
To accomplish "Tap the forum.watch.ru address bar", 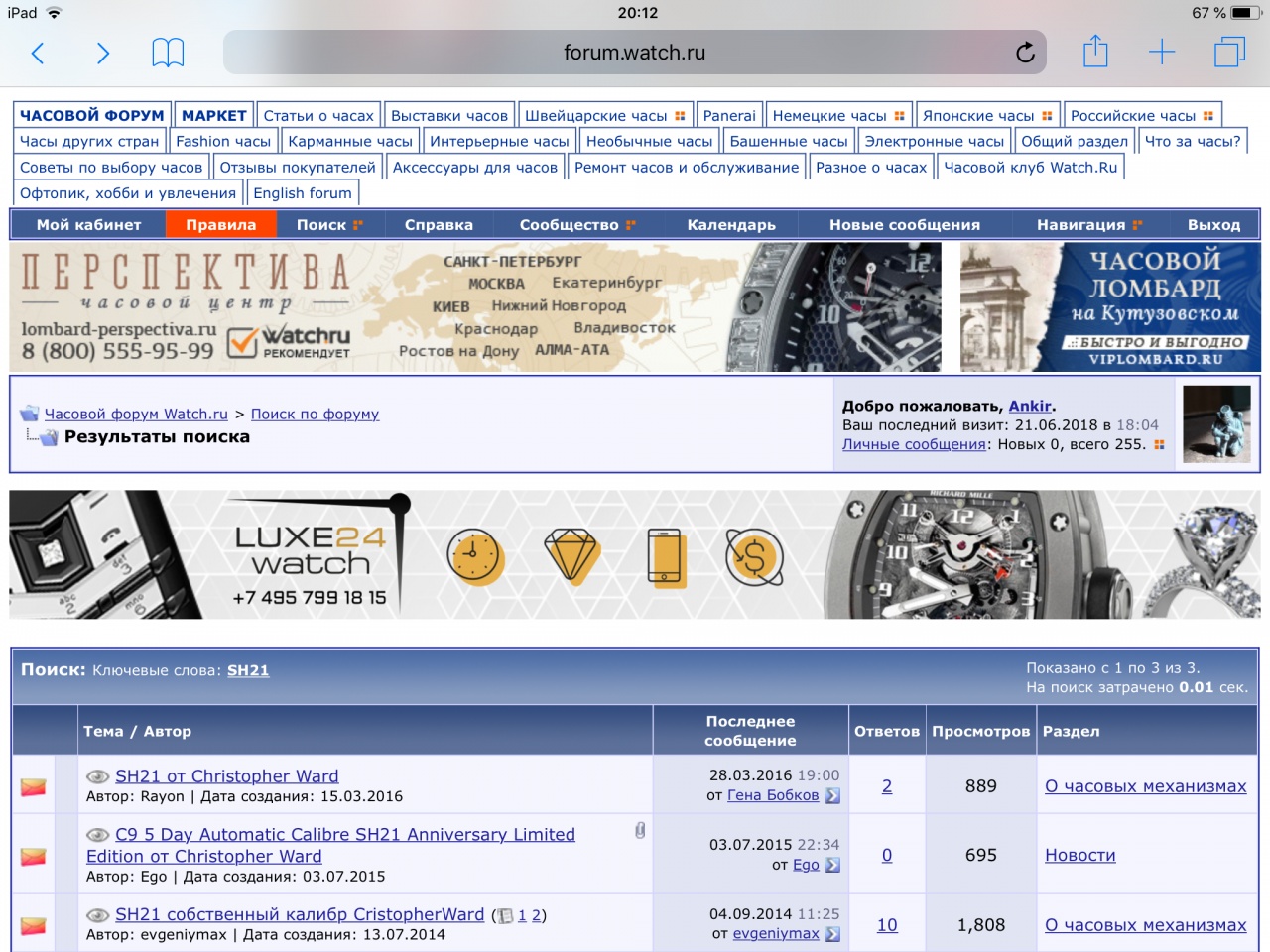I will (x=634, y=53).
